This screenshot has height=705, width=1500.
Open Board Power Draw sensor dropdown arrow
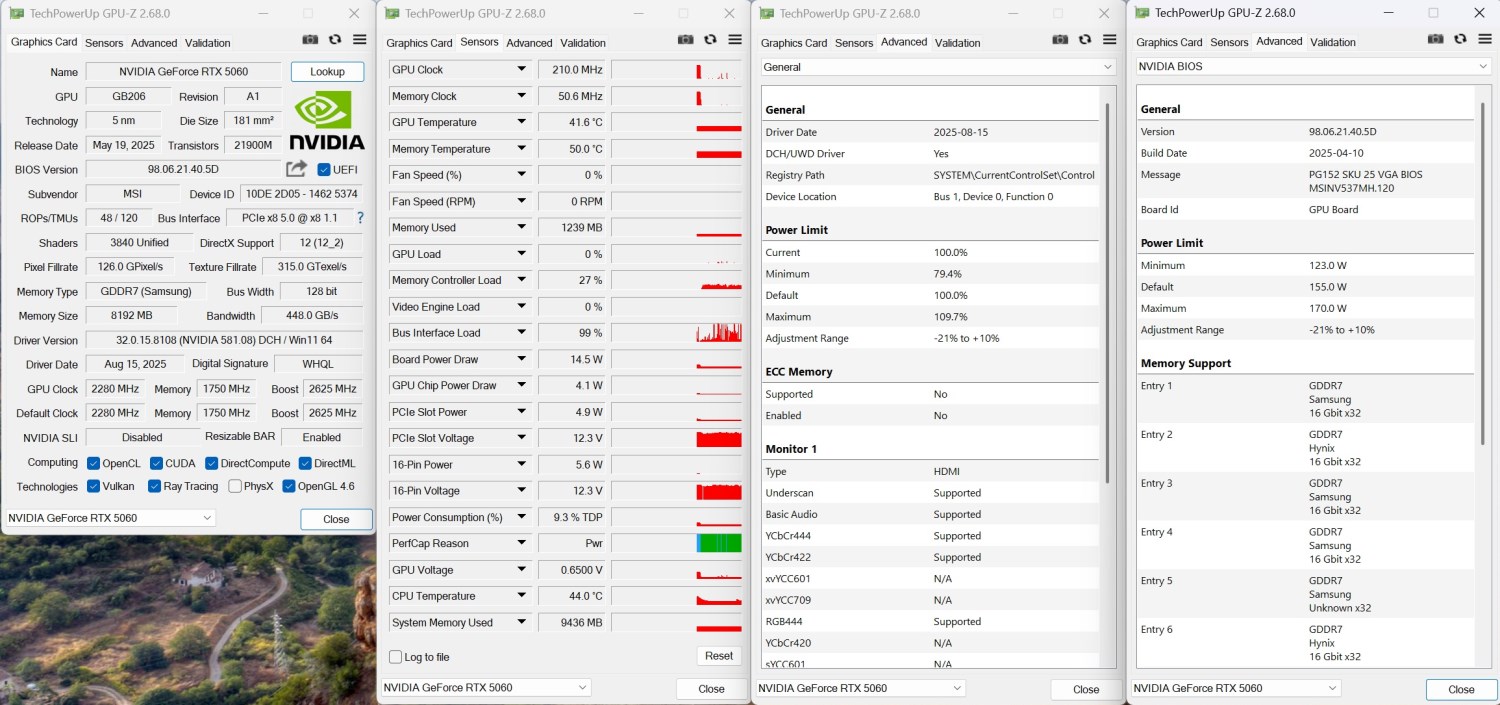point(521,359)
